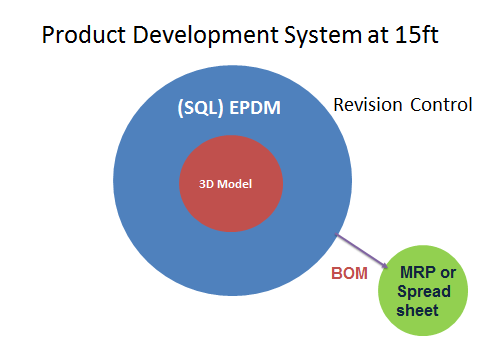480x360 pixels.
Task: Click "15ft" in the slide title
Action: (x=417, y=35)
